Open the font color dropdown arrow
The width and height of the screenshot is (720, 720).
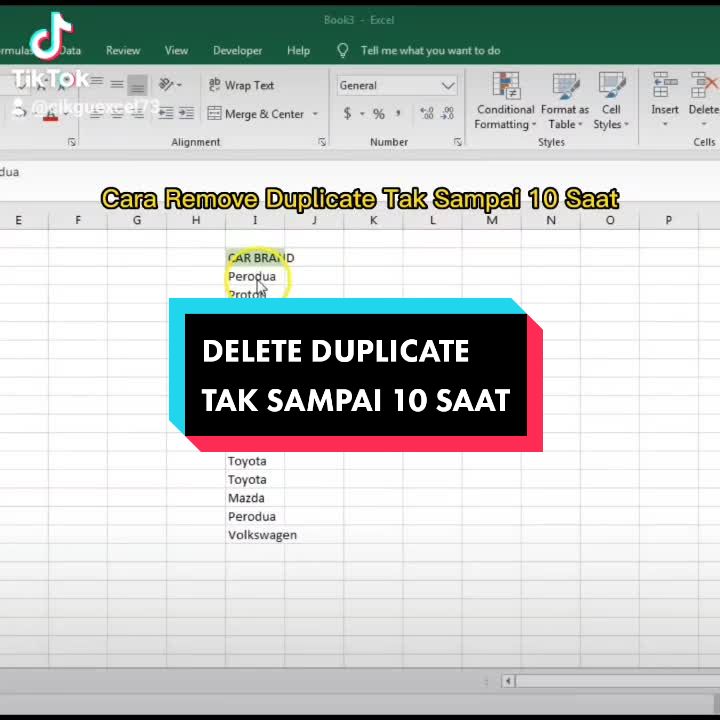coord(65,114)
